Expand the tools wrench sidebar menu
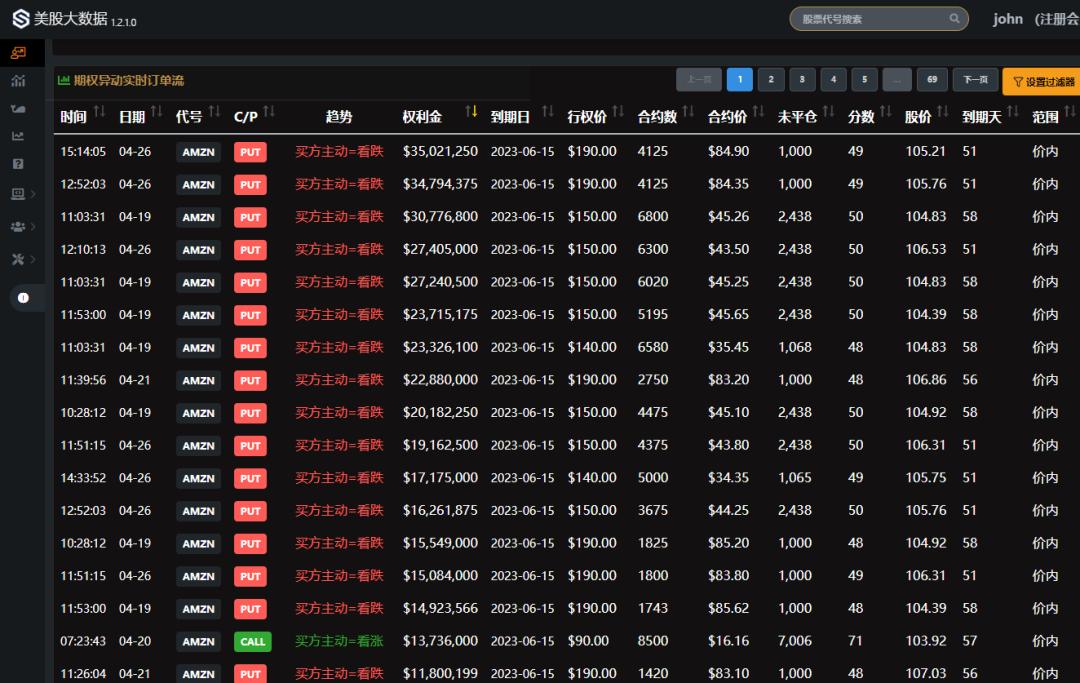Image resolution: width=1080 pixels, height=683 pixels. pyautogui.click(x=22, y=259)
